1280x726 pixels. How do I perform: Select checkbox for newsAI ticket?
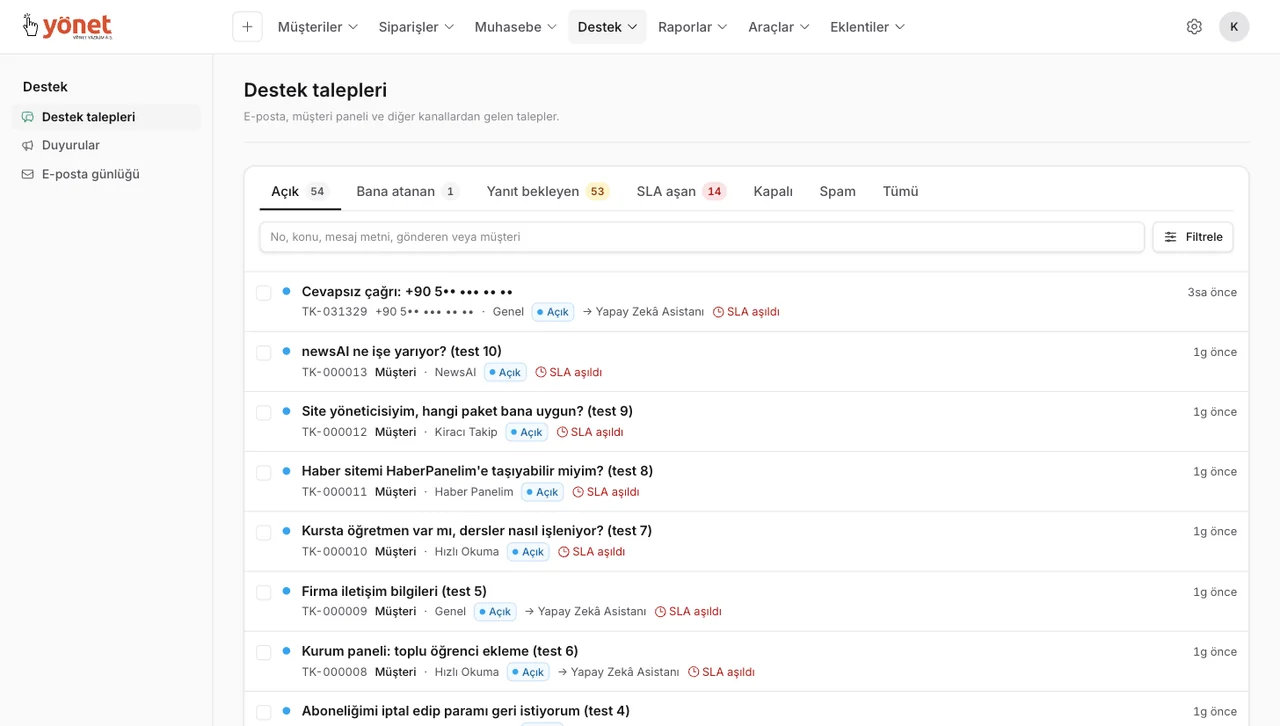coord(264,353)
